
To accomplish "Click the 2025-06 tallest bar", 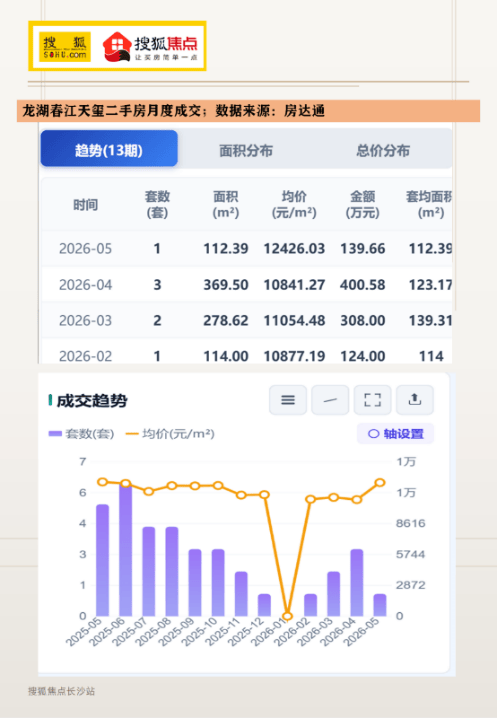I will pos(126,550).
